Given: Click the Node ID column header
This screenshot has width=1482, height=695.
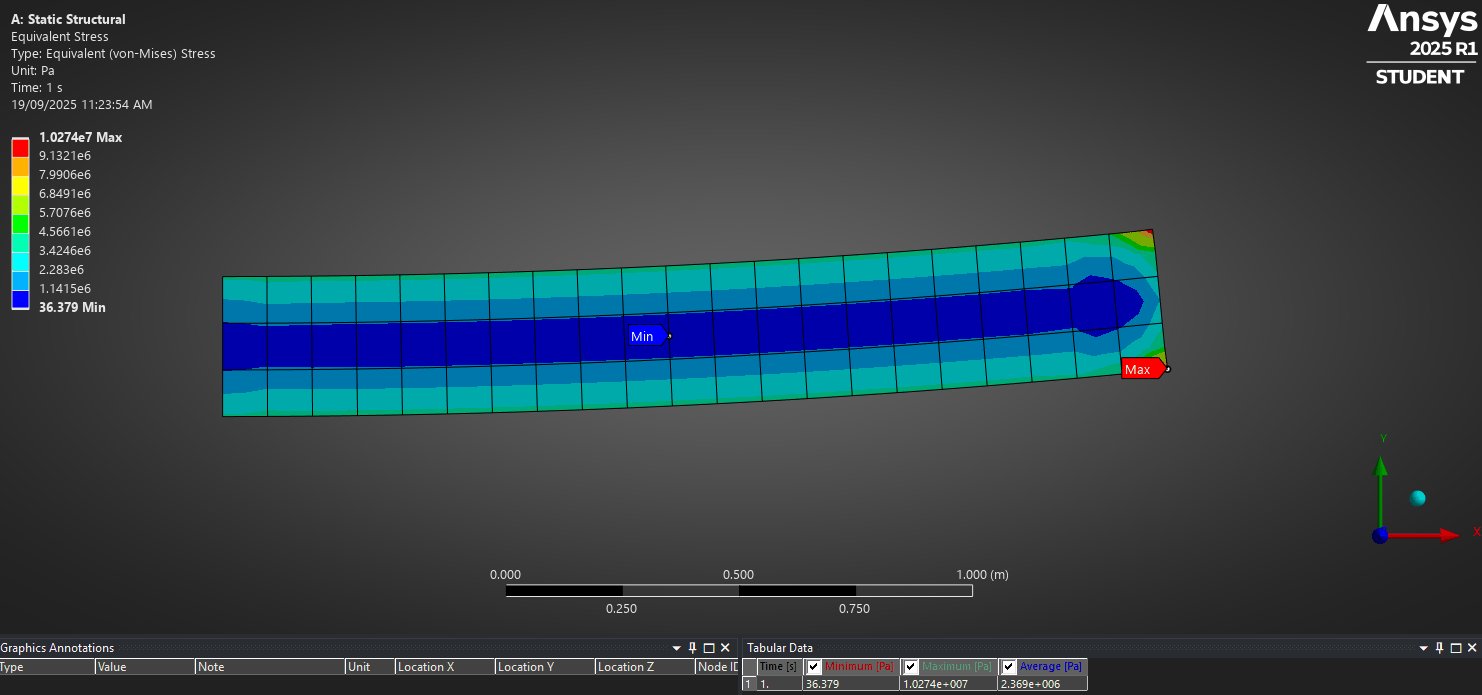Looking at the screenshot, I should [717, 667].
